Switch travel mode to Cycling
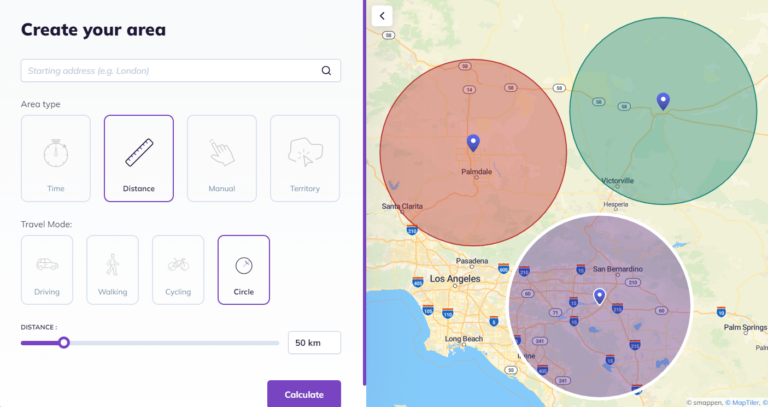This screenshot has height=407, width=768. [178, 269]
